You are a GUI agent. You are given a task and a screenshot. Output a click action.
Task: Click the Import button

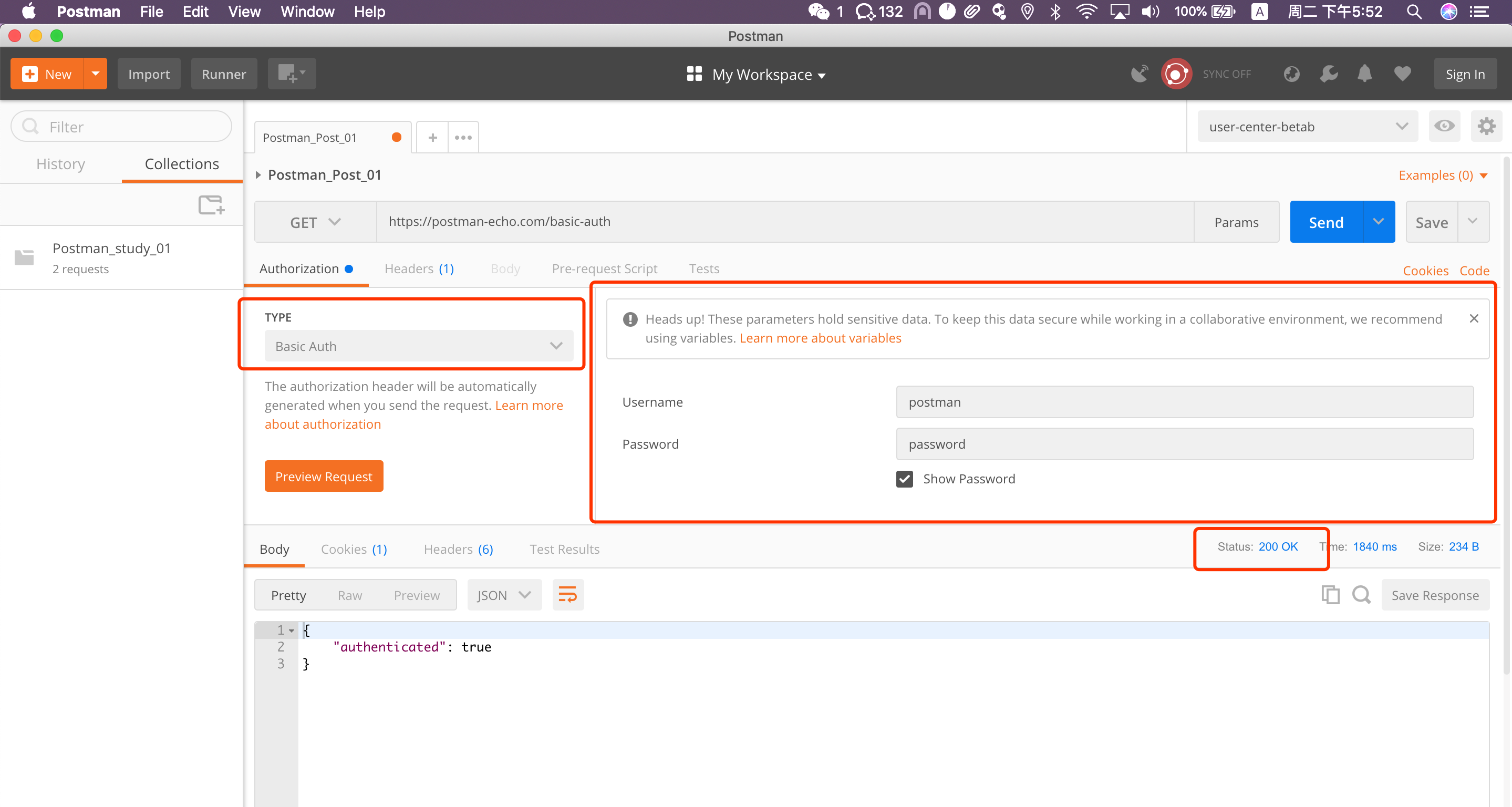coord(149,74)
